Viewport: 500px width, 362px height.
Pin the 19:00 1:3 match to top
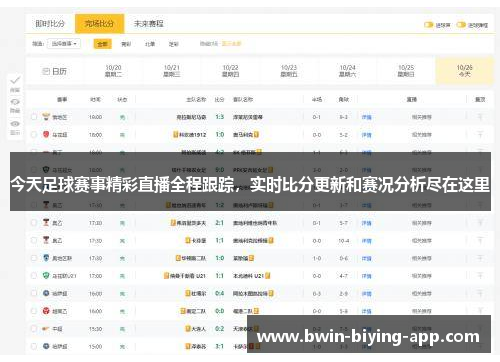pyautogui.click(x=480, y=117)
